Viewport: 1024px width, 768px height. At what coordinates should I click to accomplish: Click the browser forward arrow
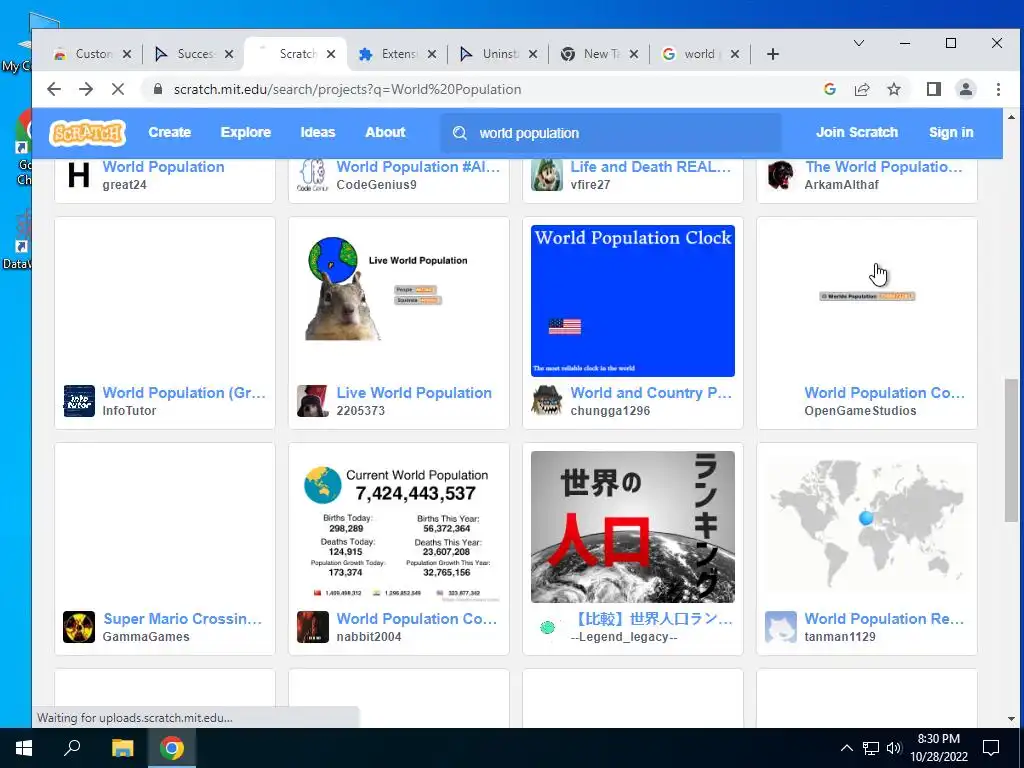pos(86,89)
